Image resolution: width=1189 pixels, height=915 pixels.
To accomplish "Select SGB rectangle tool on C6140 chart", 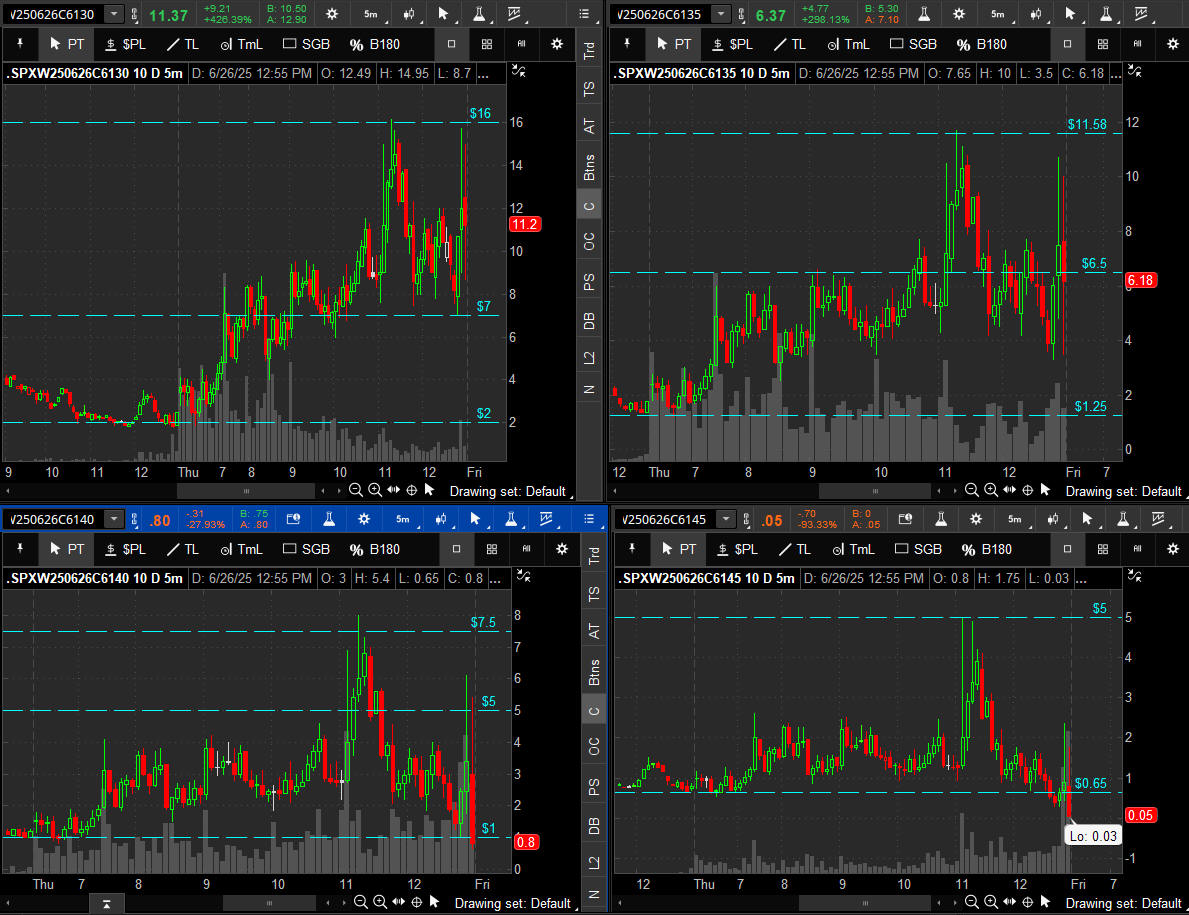I will point(306,549).
